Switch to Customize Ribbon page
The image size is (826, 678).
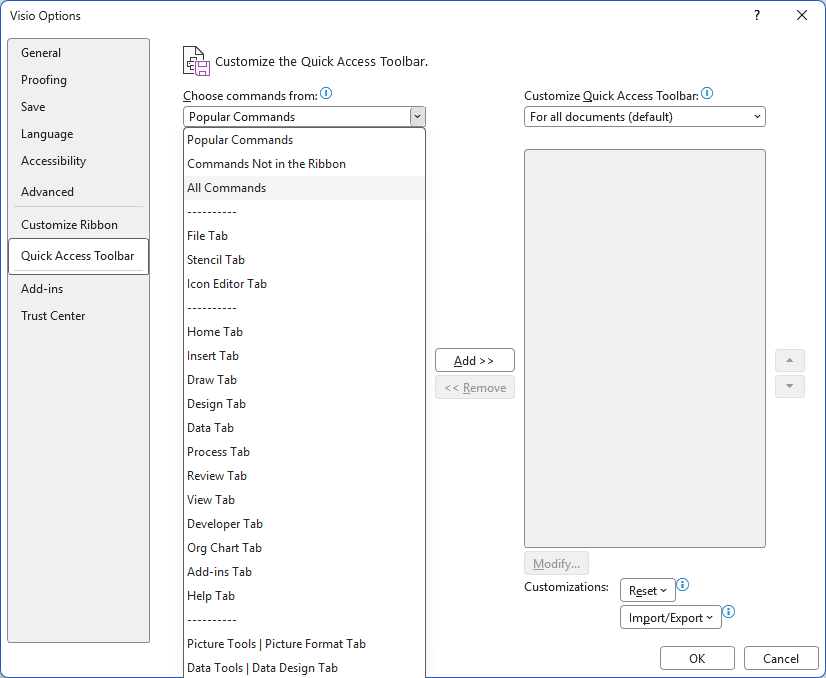[78, 225]
